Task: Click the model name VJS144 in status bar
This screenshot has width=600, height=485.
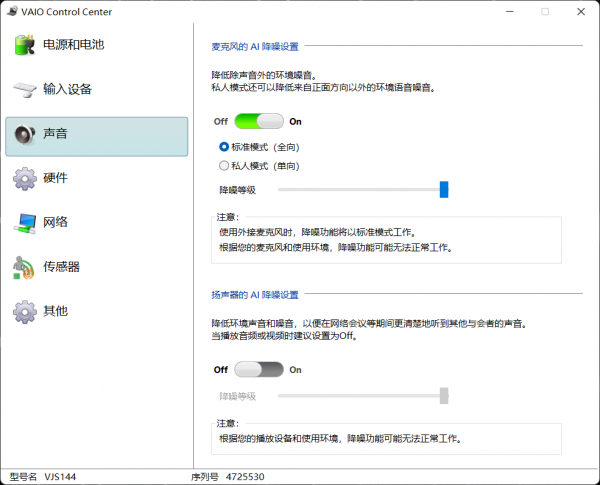Action: (60, 477)
